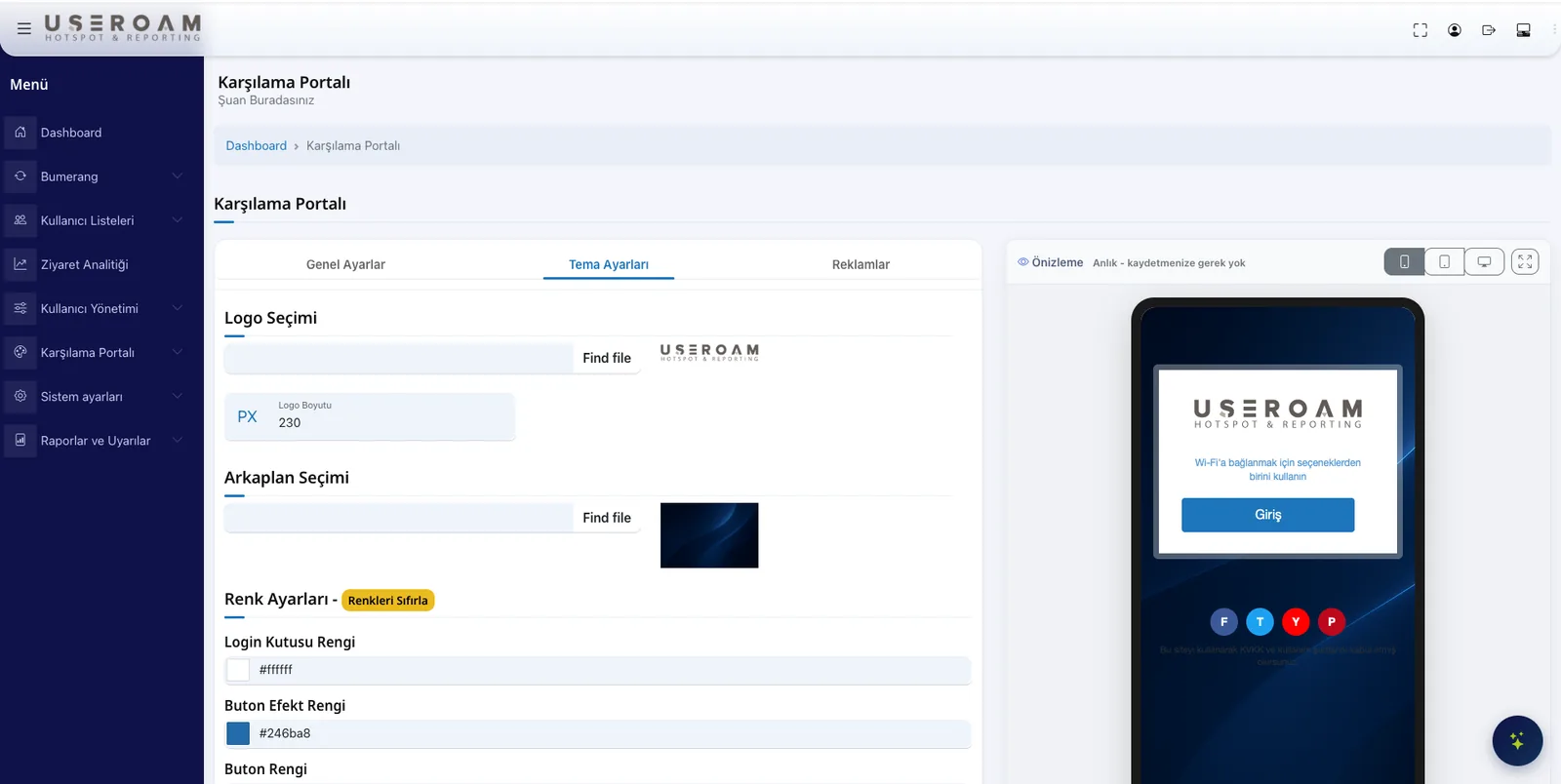Click the logout icon in header

[x=1489, y=30]
